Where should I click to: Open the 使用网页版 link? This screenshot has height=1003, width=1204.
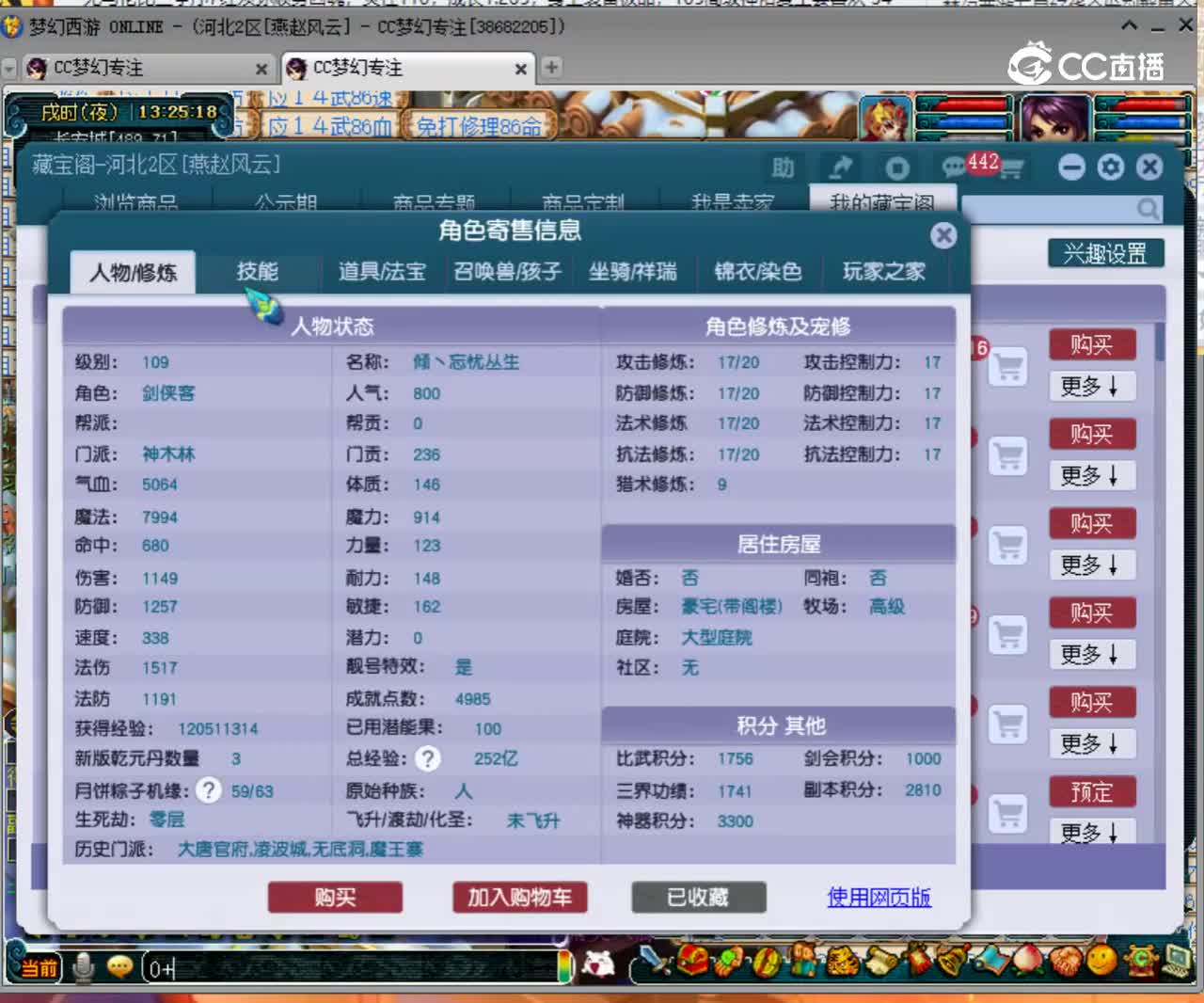879,897
